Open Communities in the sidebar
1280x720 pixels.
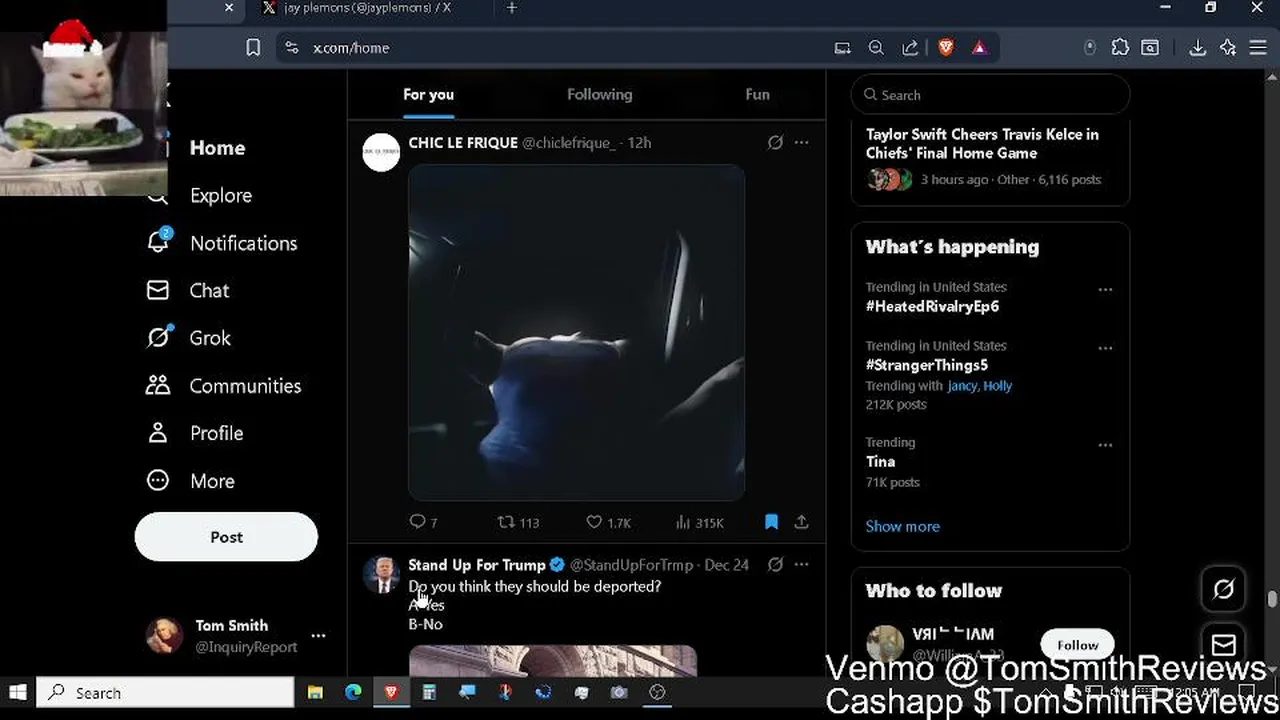coord(245,386)
